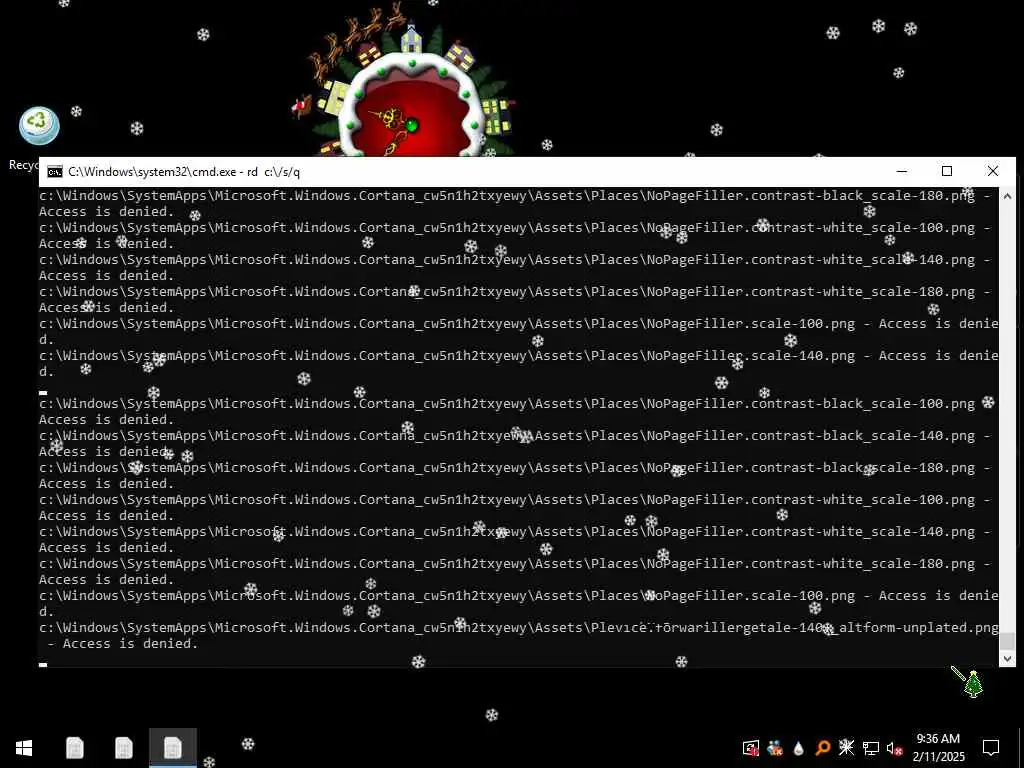Open the Windows Start button
1024x768 pixels.
(24, 748)
